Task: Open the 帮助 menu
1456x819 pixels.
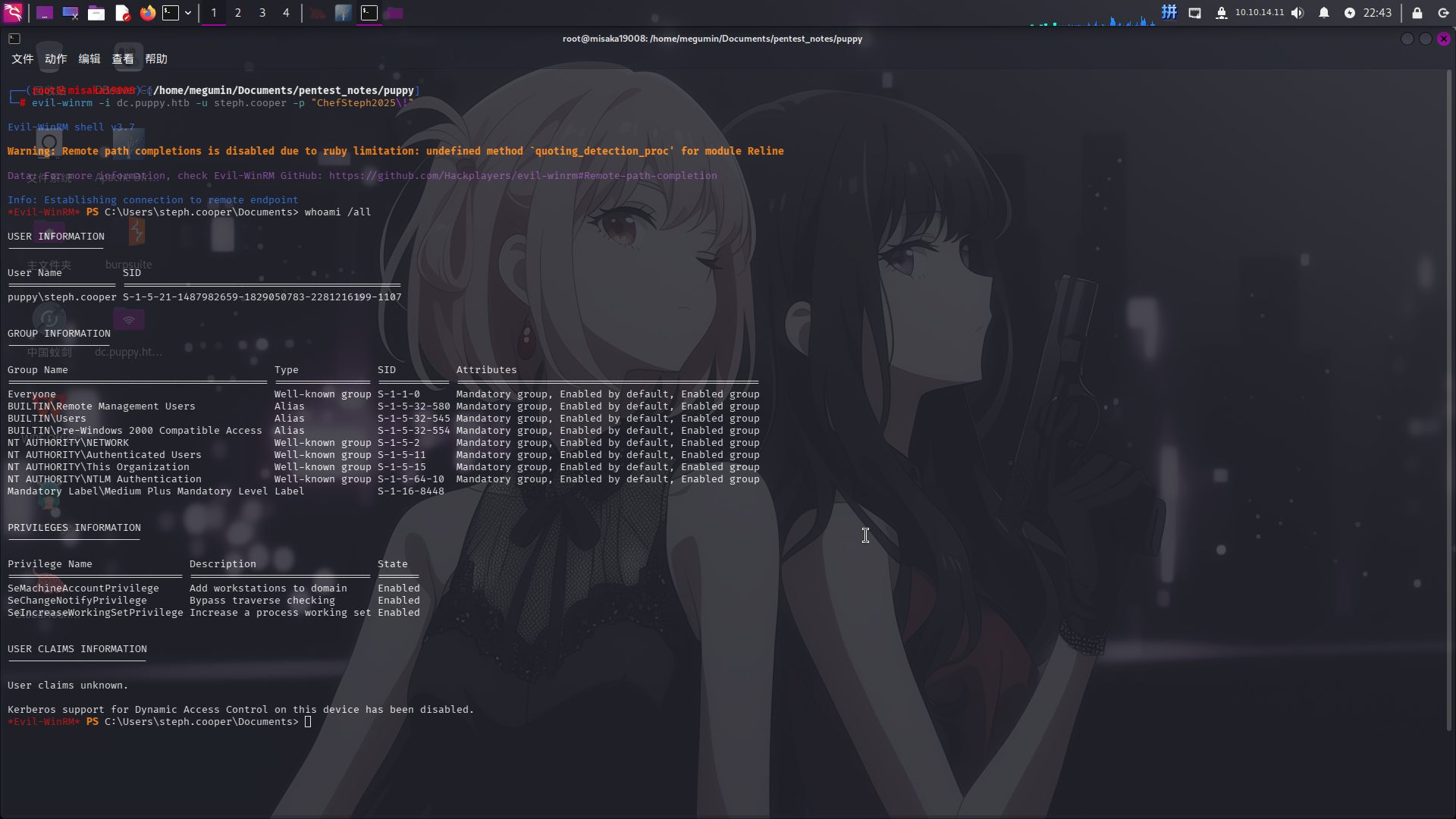Action: click(156, 59)
